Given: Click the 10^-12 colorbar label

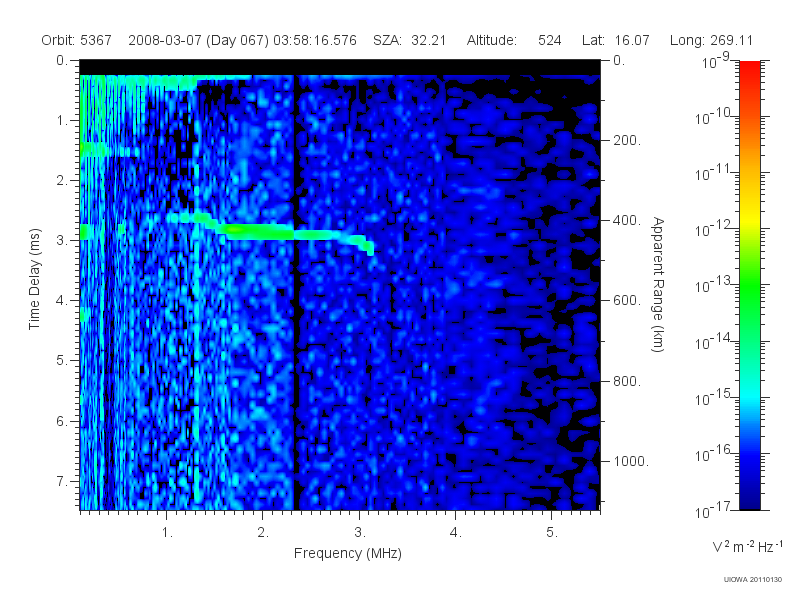Looking at the screenshot, I should coord(713,229).
